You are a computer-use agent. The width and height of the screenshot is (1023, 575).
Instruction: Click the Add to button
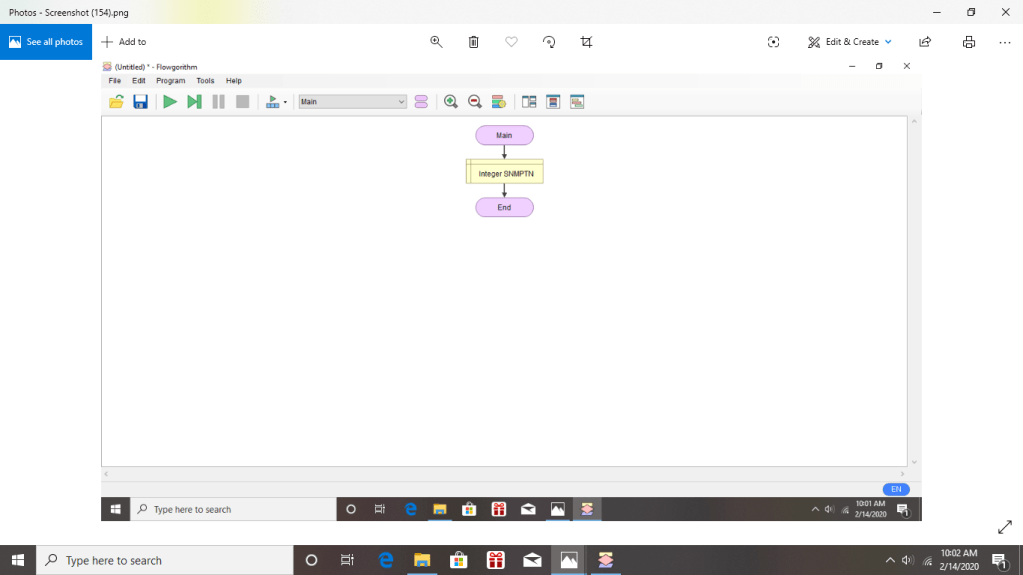tap(124, 42)
